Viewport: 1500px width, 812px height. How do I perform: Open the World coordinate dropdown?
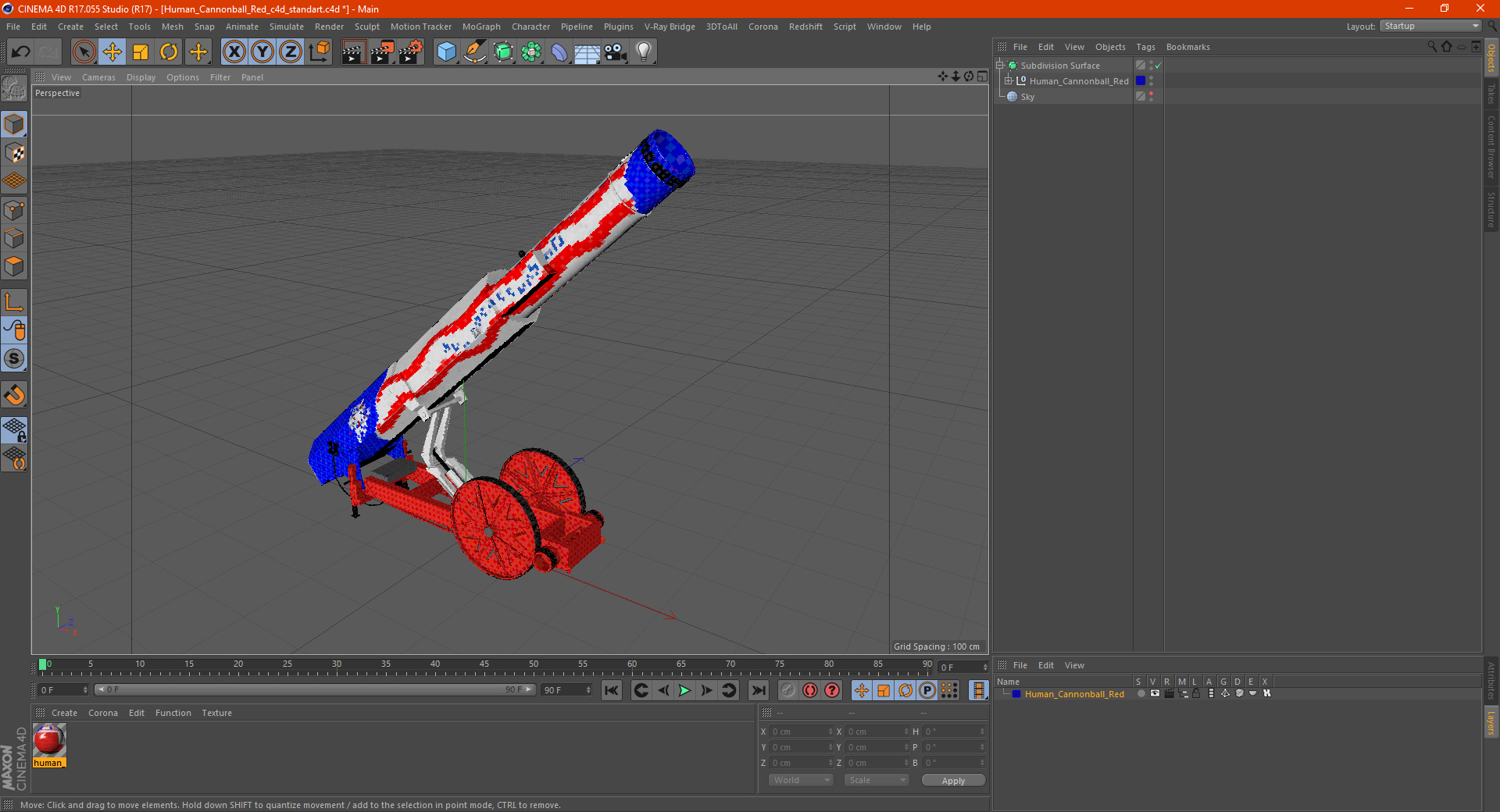[x=801, y=780]
